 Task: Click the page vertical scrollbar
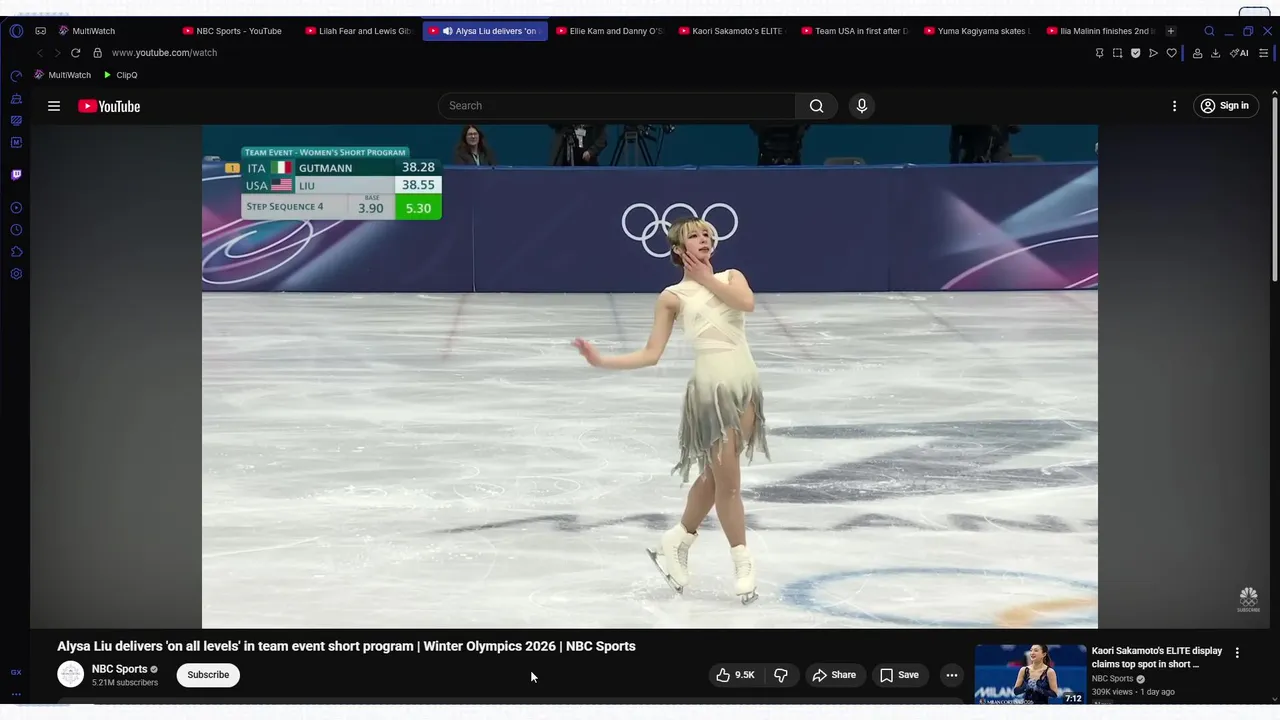pyautogui.click(x=1274, y=190)
